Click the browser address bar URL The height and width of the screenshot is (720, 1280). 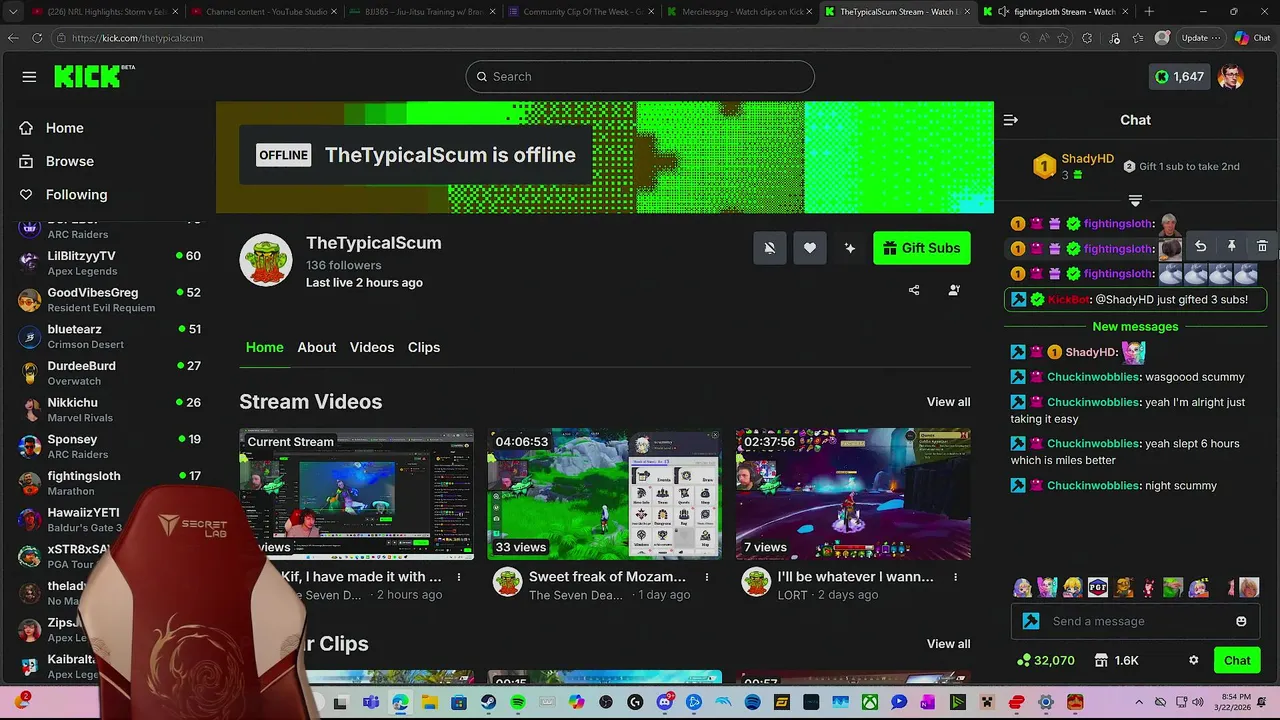137,38
